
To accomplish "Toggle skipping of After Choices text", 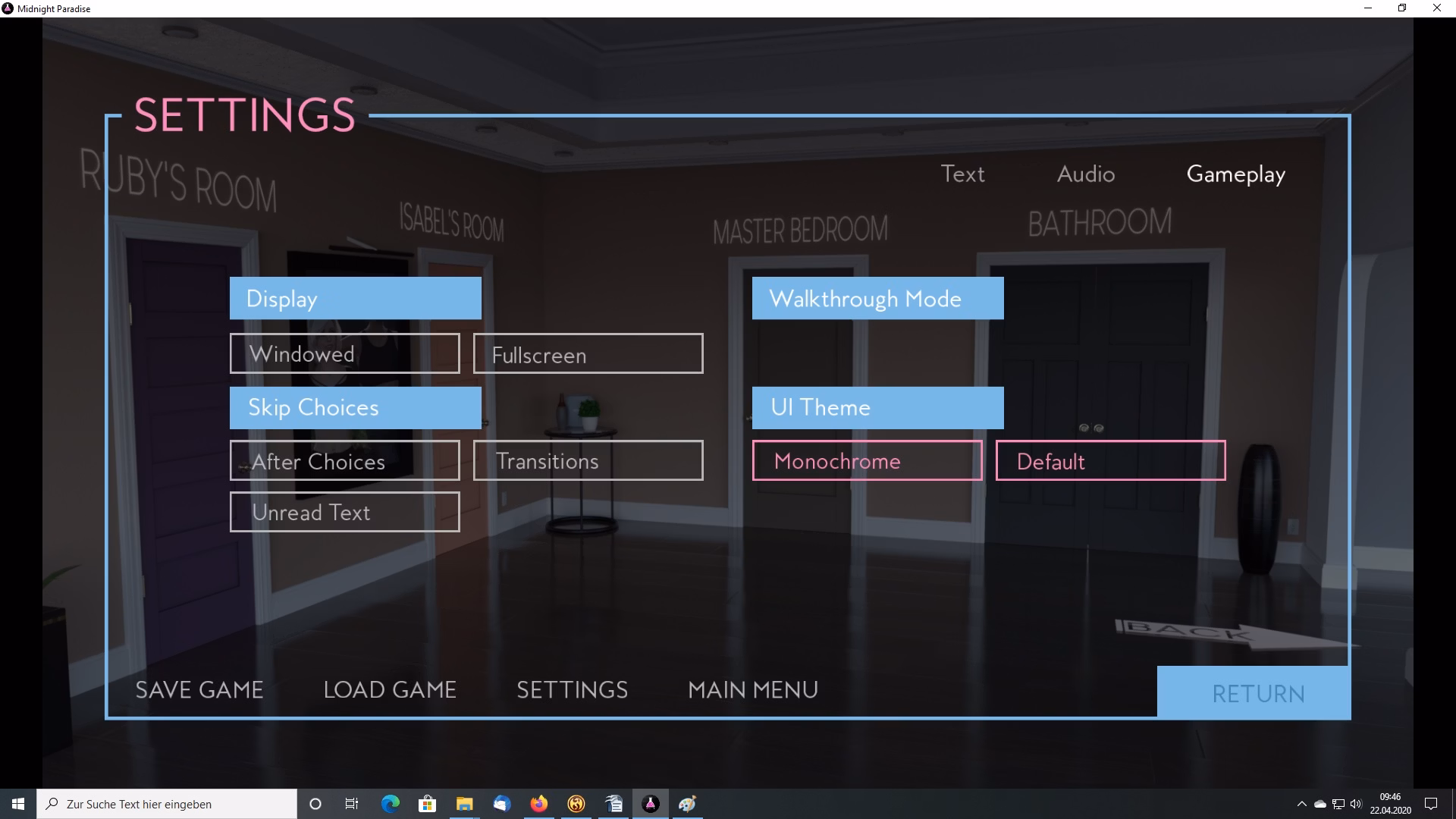I will click(x=344, y=460).
